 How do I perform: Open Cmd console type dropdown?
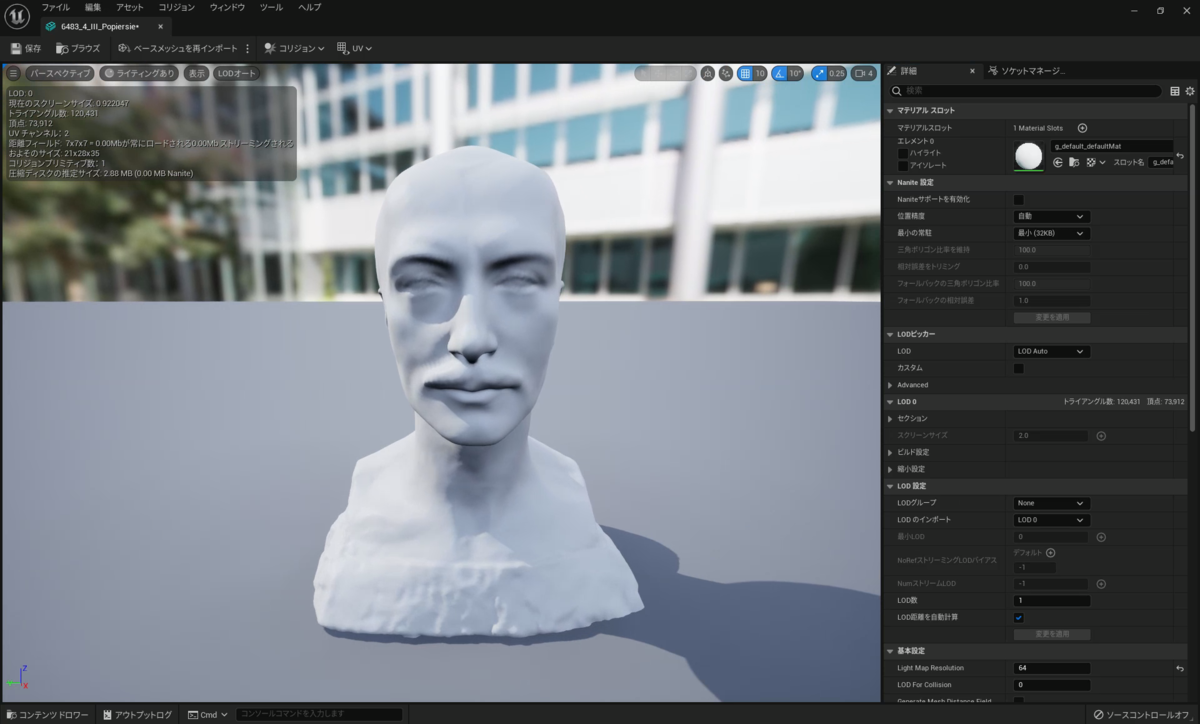(x=208, y=715)
